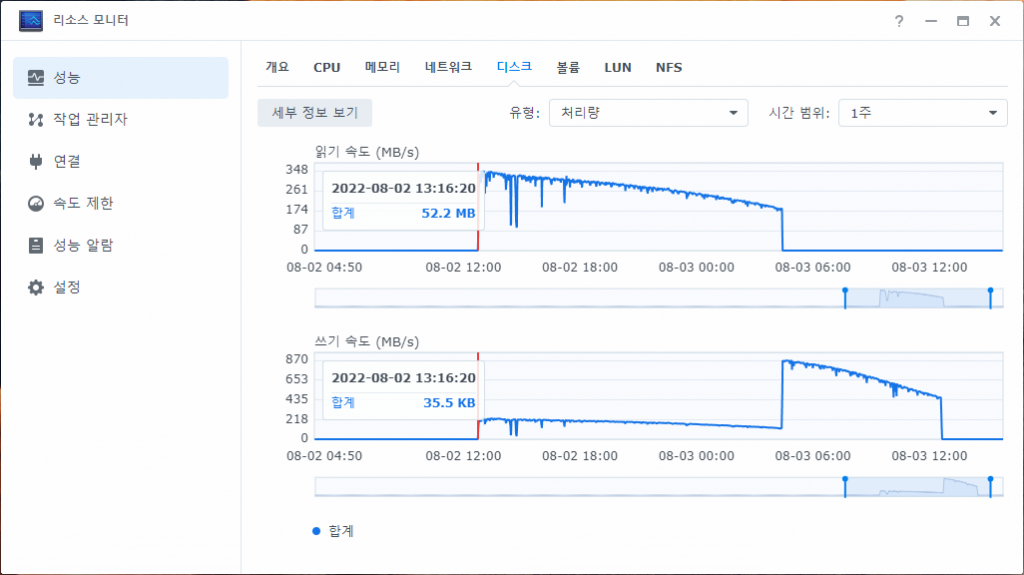Open help with the question mark icon
The image size is (1024, 575).
(x=899, y=21)
